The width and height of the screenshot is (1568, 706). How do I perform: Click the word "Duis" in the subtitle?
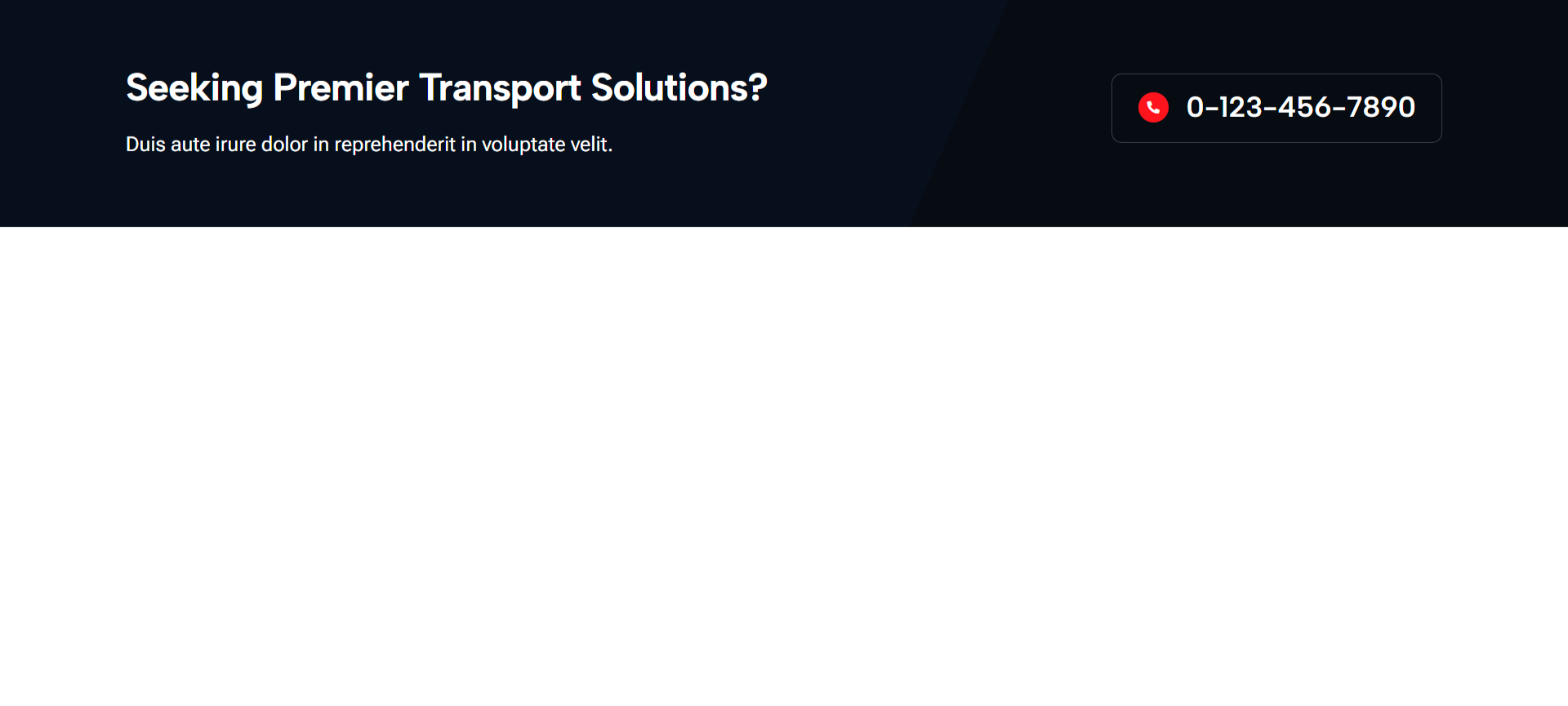tap(145, 145)
